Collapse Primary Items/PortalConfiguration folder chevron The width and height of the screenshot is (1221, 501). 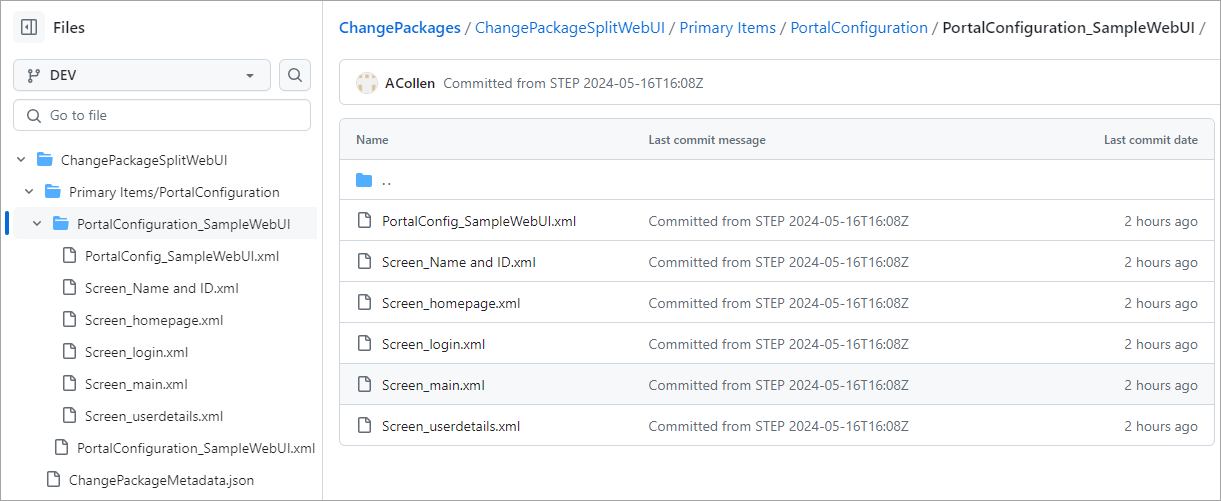[29, 192]
